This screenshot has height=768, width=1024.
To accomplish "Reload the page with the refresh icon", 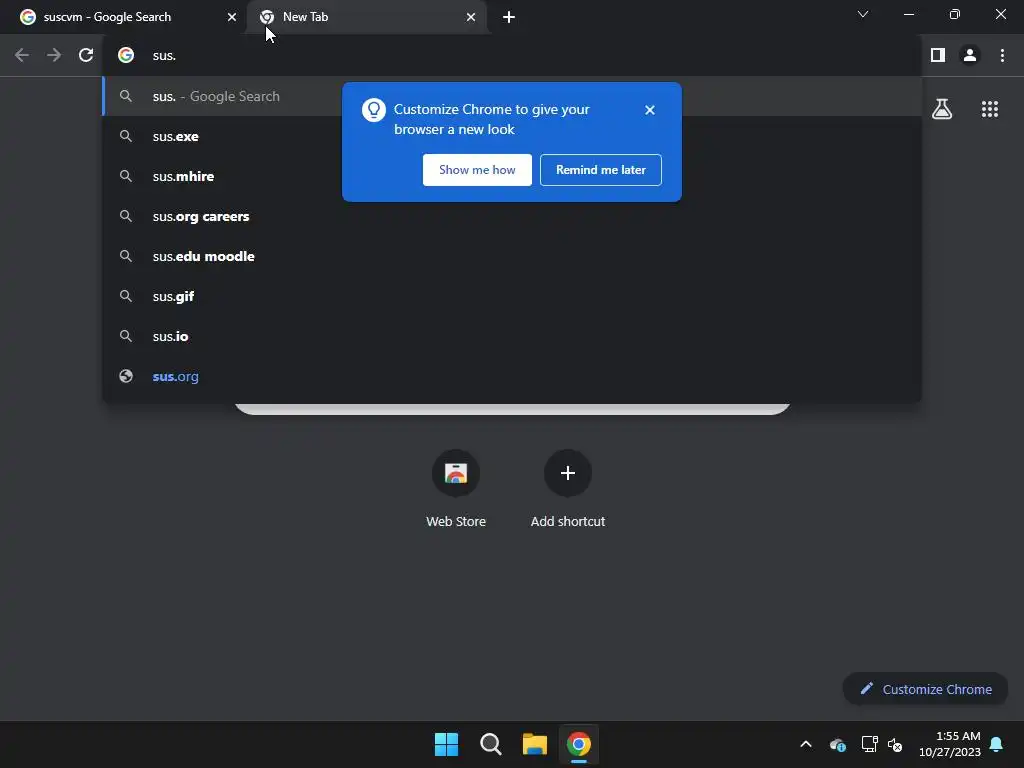I will [86, 56].
